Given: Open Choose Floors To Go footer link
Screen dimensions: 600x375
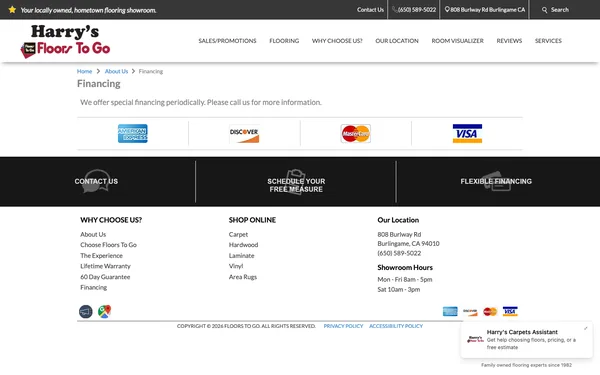Looking at the screenshot, I should coord(108,245).
